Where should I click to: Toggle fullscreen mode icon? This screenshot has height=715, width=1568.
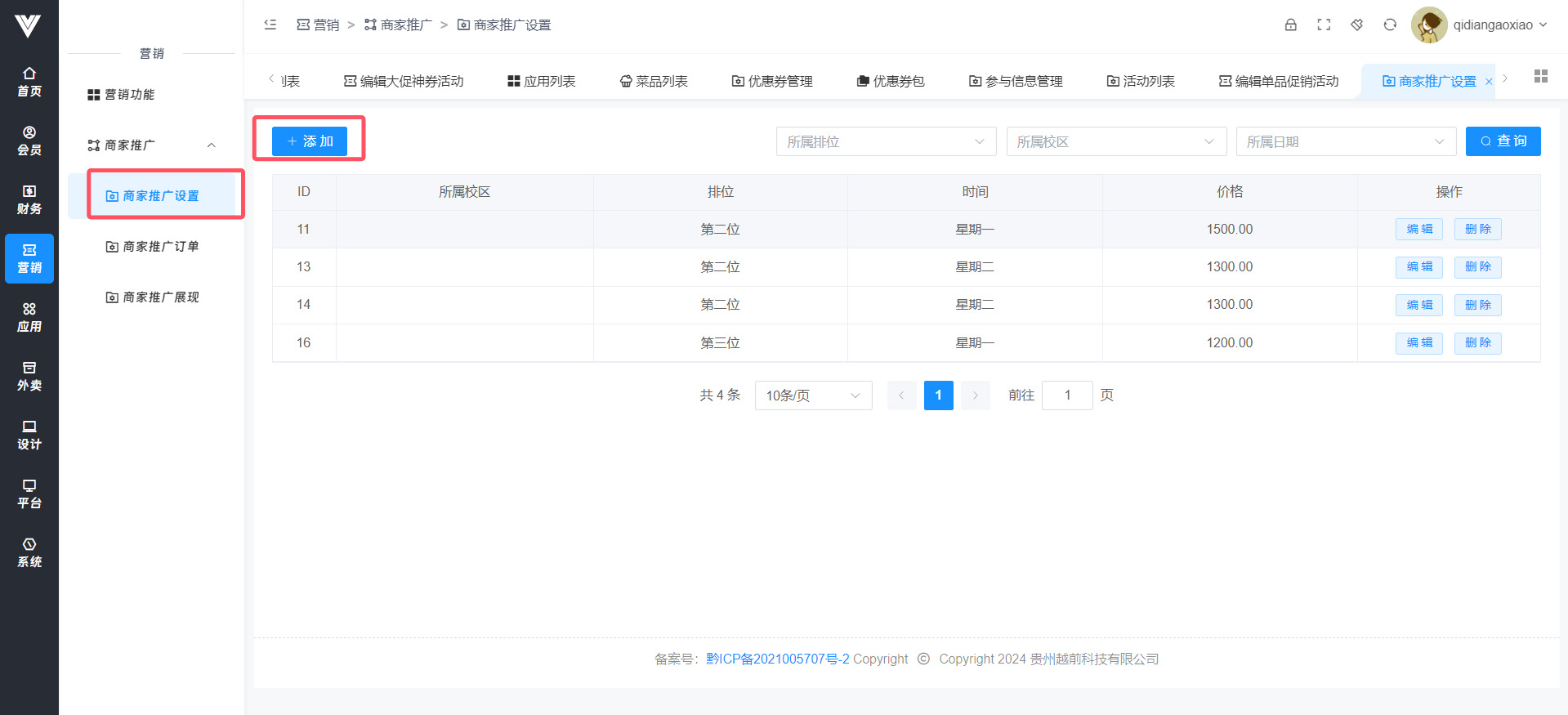tap(1324, 25)
